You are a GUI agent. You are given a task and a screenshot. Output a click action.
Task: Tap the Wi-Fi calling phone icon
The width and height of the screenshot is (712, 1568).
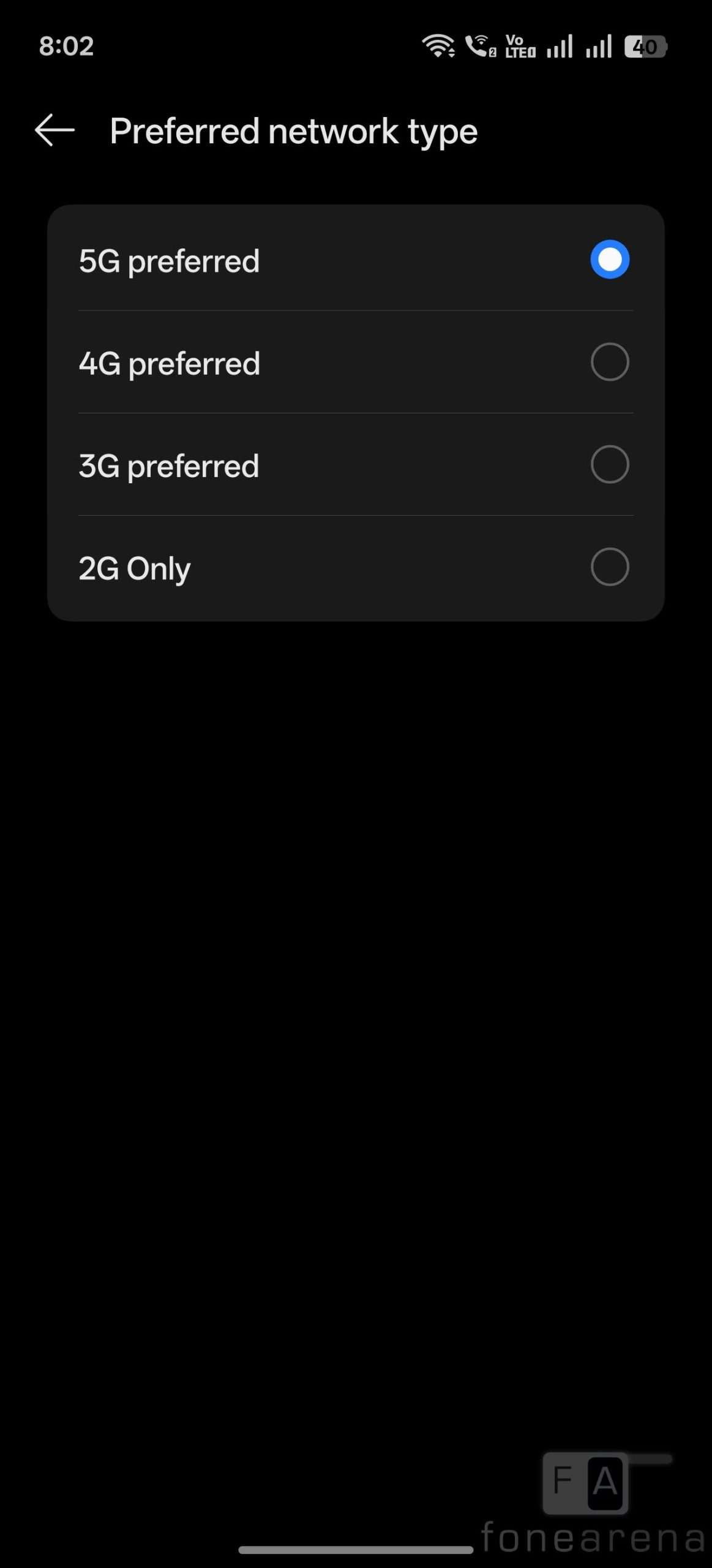[480, 46]
